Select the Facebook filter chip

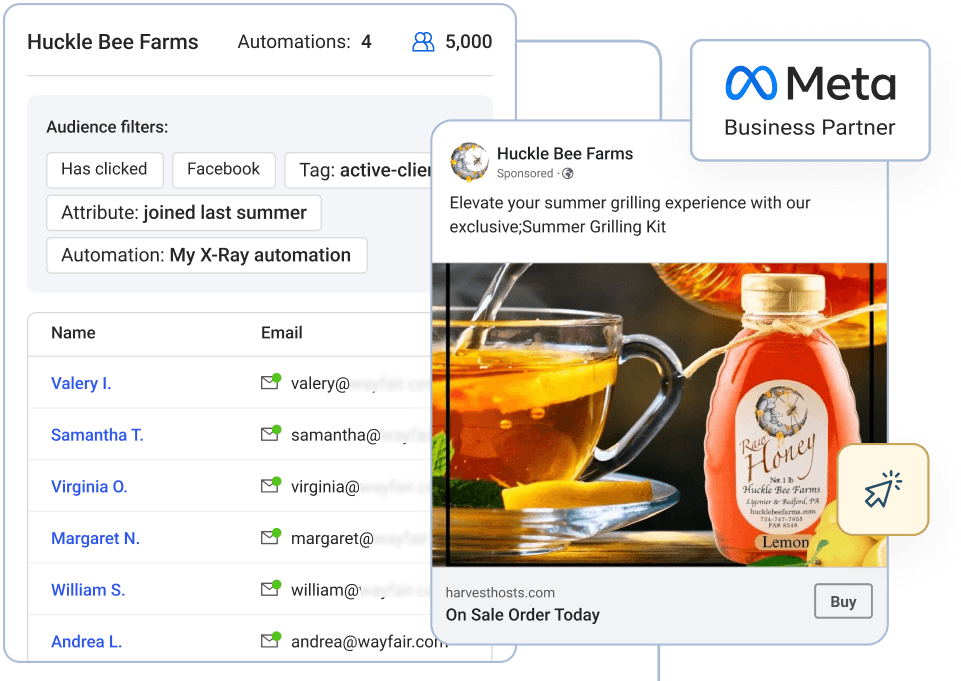(224, 170)
